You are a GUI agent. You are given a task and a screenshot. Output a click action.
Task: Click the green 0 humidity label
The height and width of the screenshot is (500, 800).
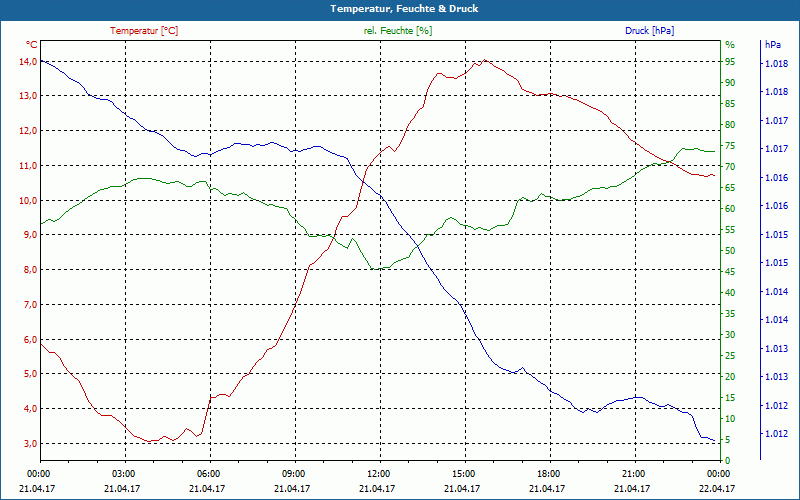click(728, 461)
